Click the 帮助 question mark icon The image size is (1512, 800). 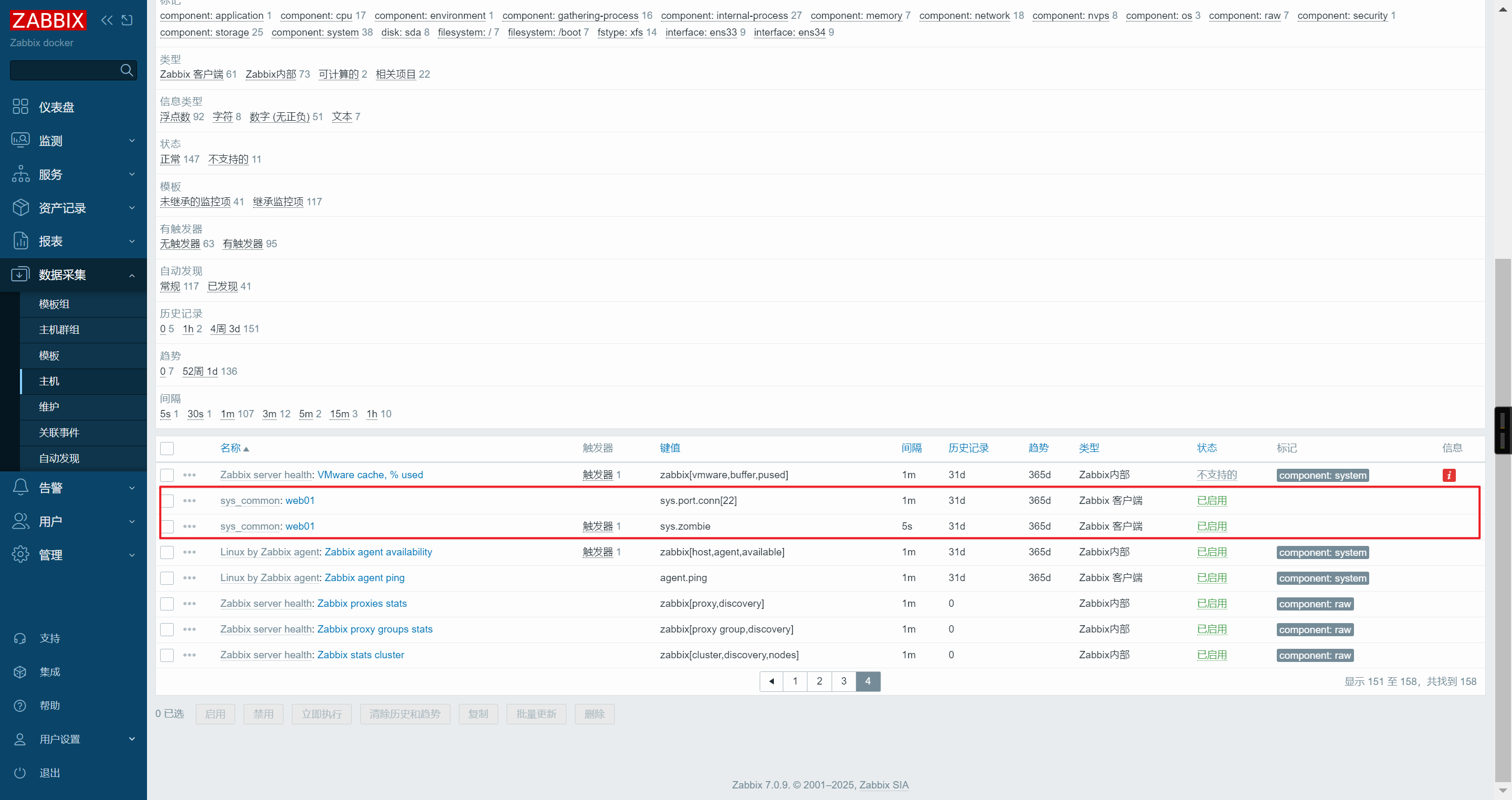[20, 705]
